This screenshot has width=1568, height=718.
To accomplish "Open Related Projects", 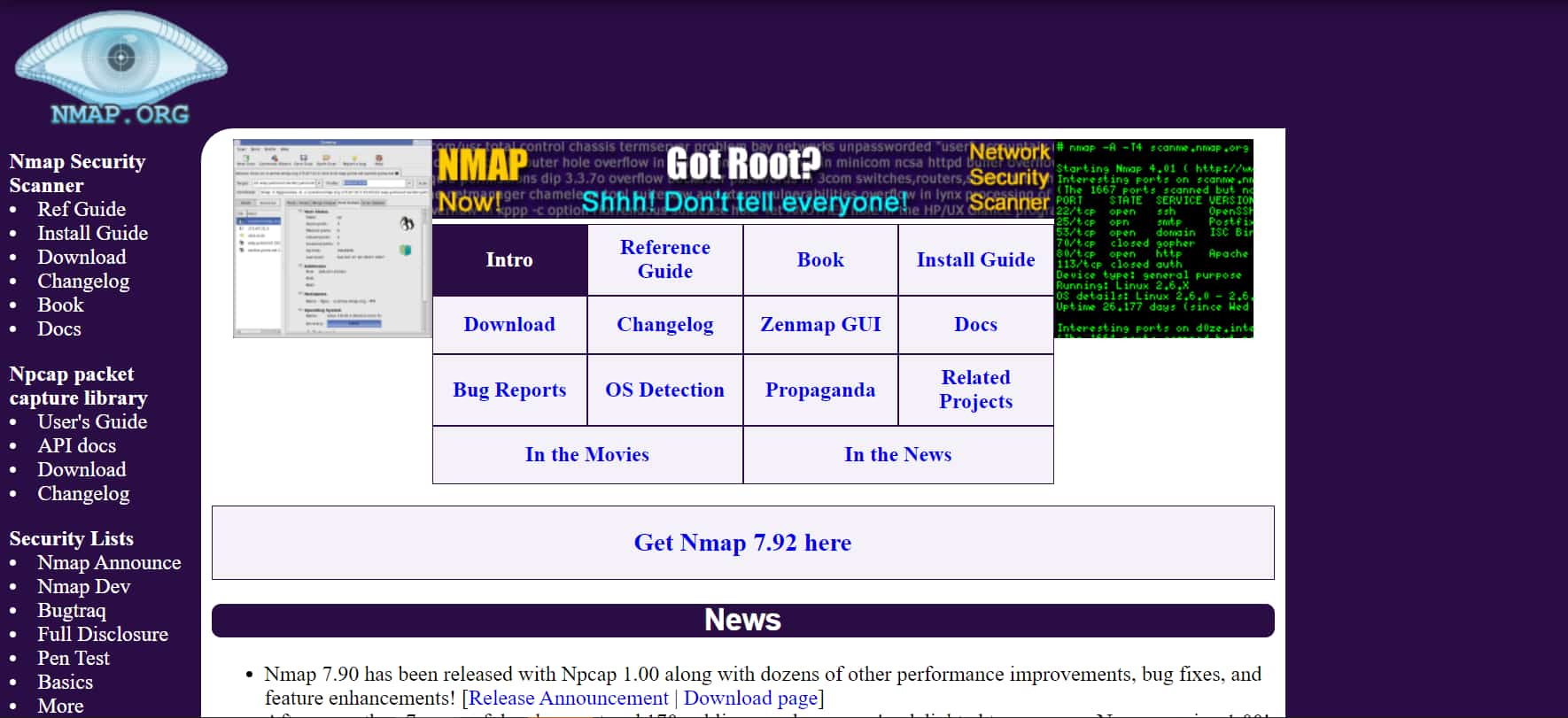I will tap(975, 390).
